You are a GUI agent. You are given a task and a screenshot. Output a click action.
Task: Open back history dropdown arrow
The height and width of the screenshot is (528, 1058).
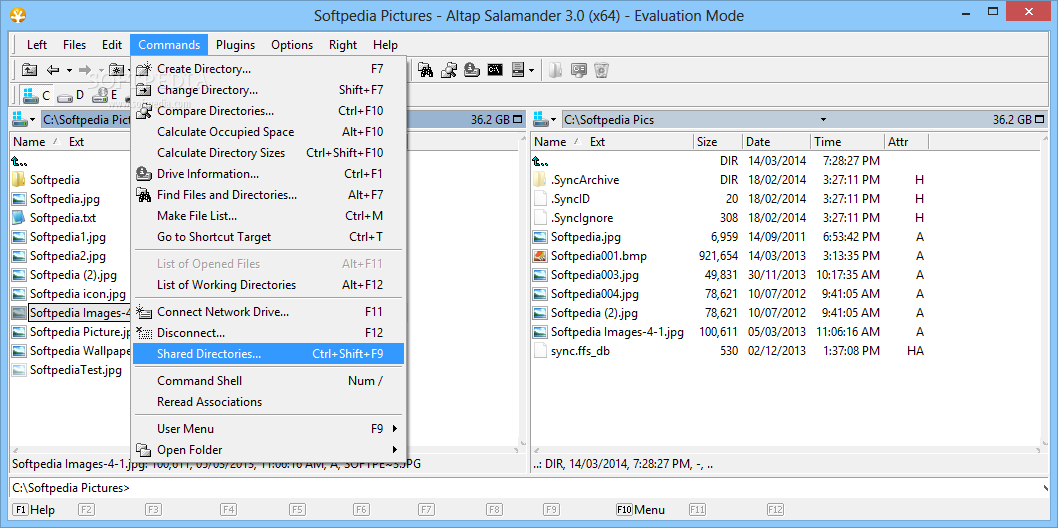coord(69,70)
